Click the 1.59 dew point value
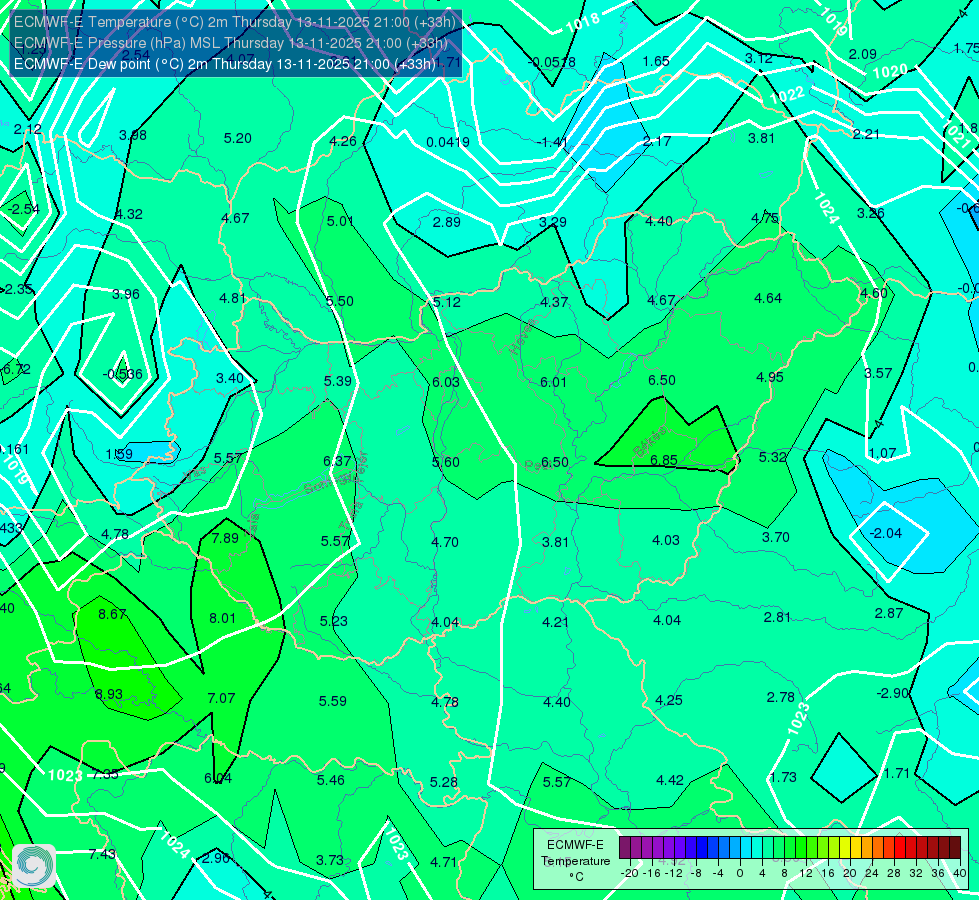979x900 pixels. point(119,454)
